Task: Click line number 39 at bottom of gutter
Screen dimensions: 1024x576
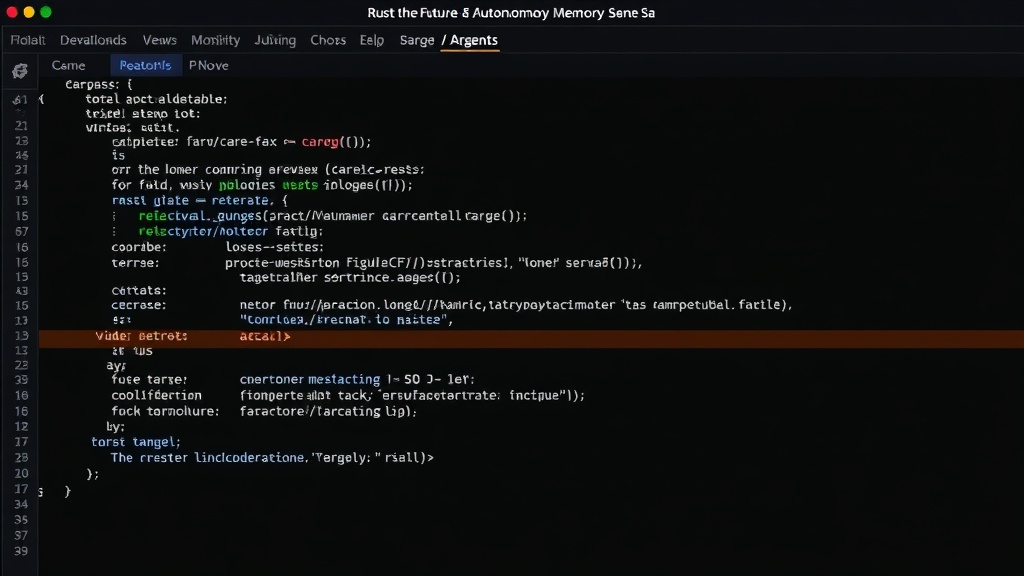Action: coord(22,551)
